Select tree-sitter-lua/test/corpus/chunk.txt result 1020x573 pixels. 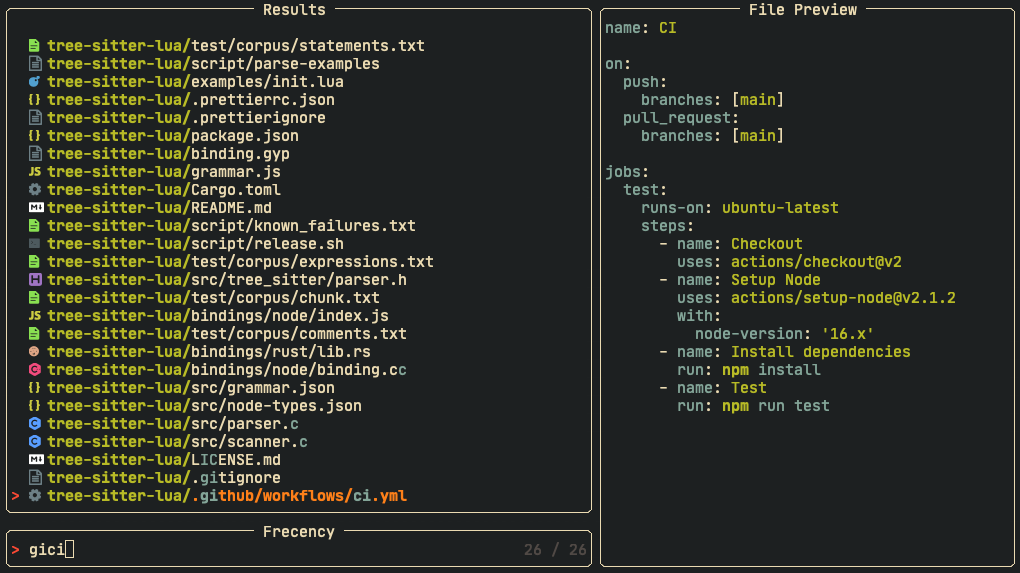(213, 298)
